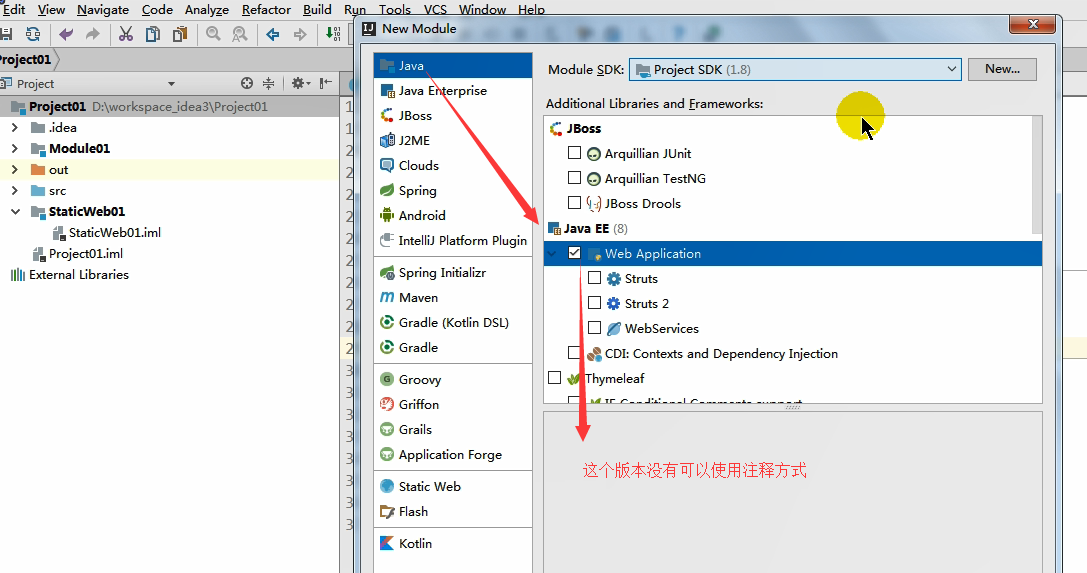Image resolution: width=1087 pixels, height=573 pixels.
Task: Check the Arquillian TestNG checkbox
Action: 574,177
